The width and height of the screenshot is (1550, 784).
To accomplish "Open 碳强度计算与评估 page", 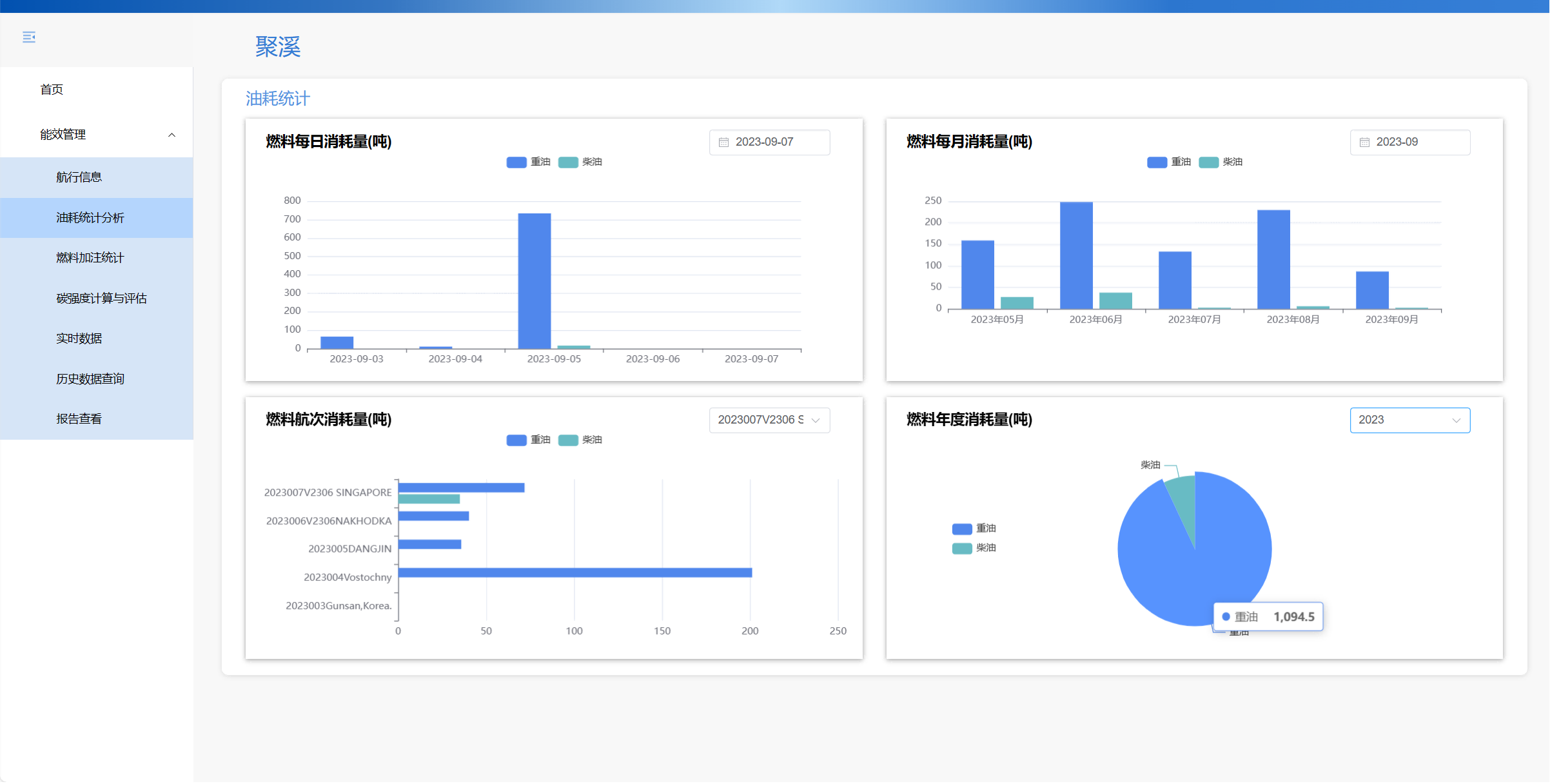I will click(101, 299).
